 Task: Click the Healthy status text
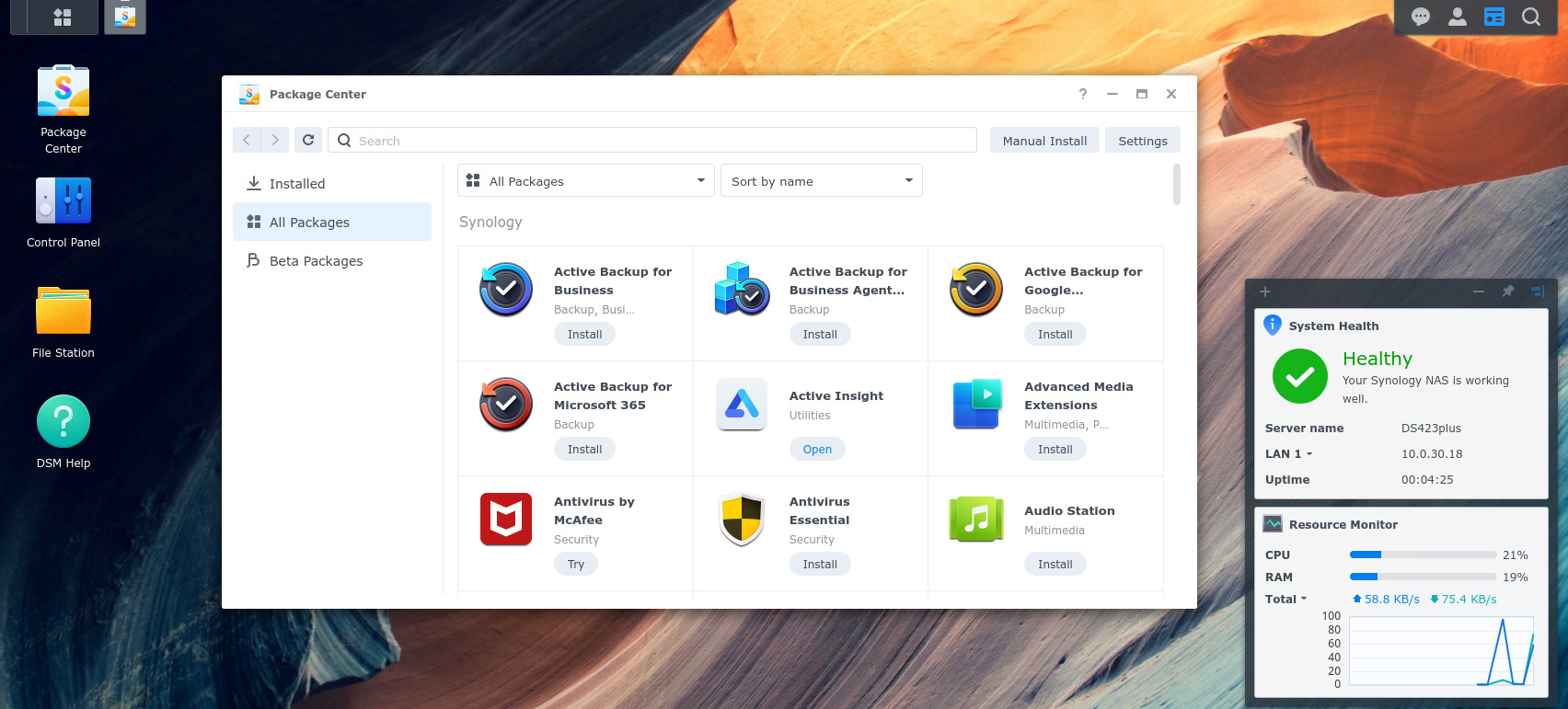tap(1377, 359)
